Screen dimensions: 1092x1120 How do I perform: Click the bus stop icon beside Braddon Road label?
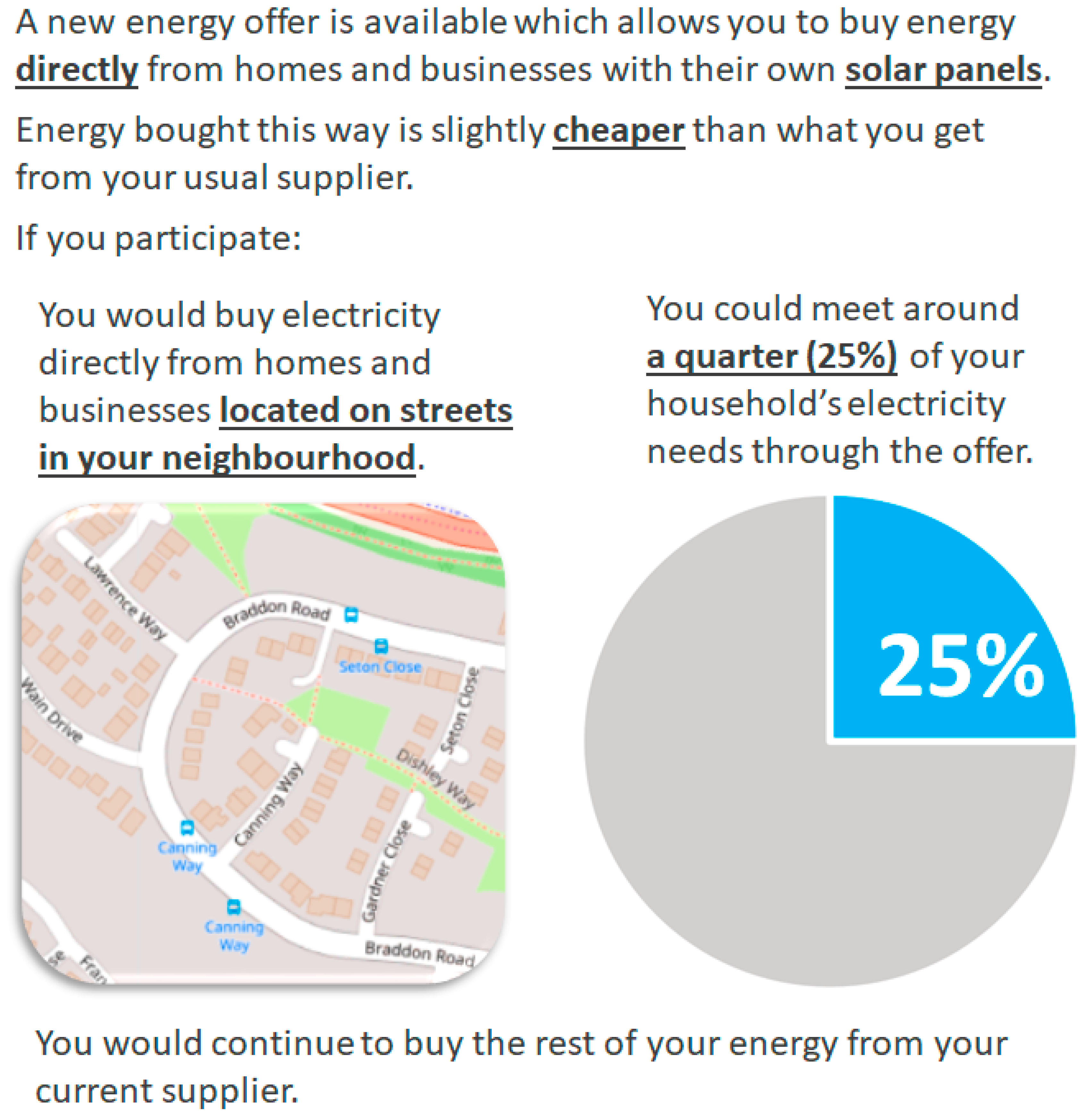[351, 615]
